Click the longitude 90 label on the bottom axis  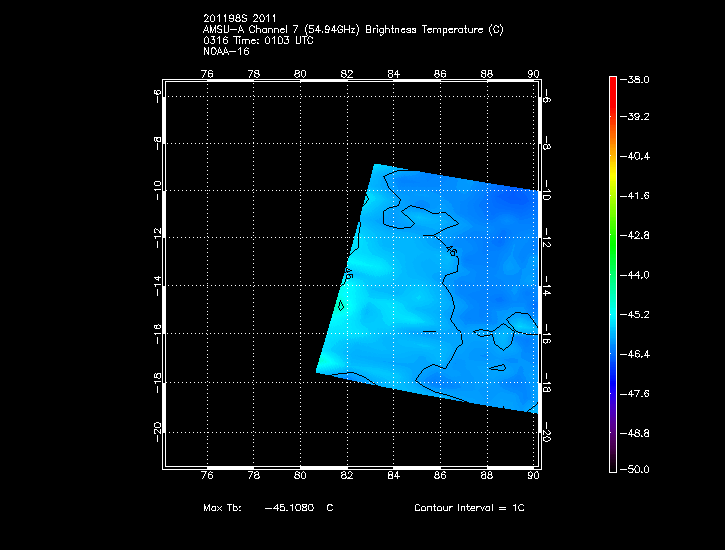tap(534, 480)
